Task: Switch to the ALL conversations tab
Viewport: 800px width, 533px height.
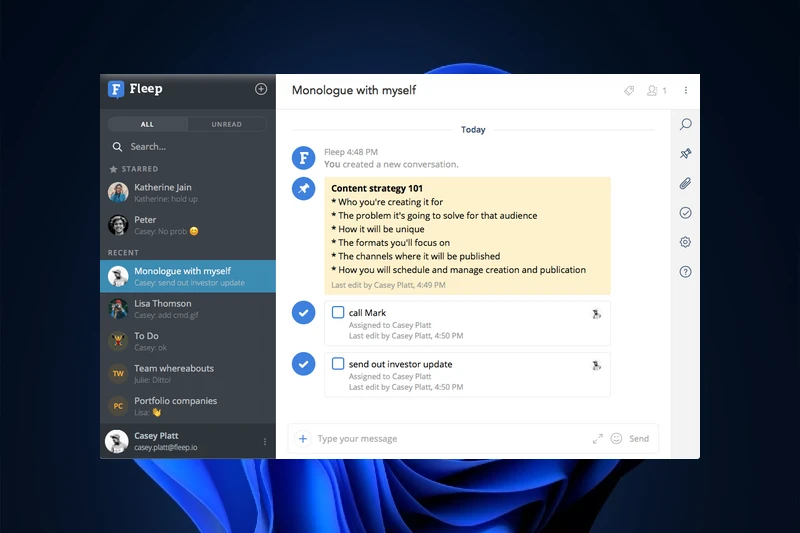Action: [147, 124]
